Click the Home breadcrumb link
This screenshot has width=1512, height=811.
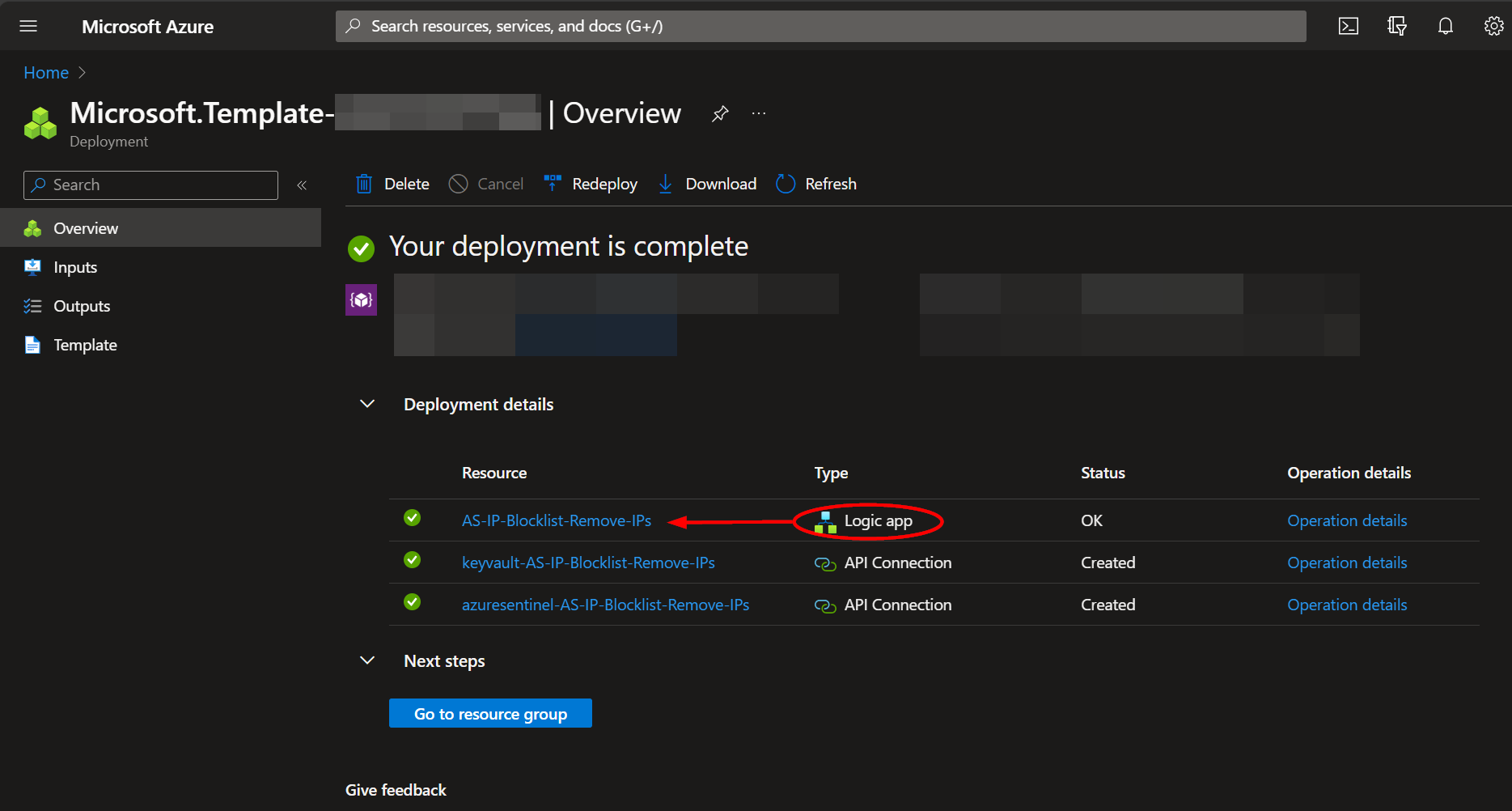[x=46, y=73]
